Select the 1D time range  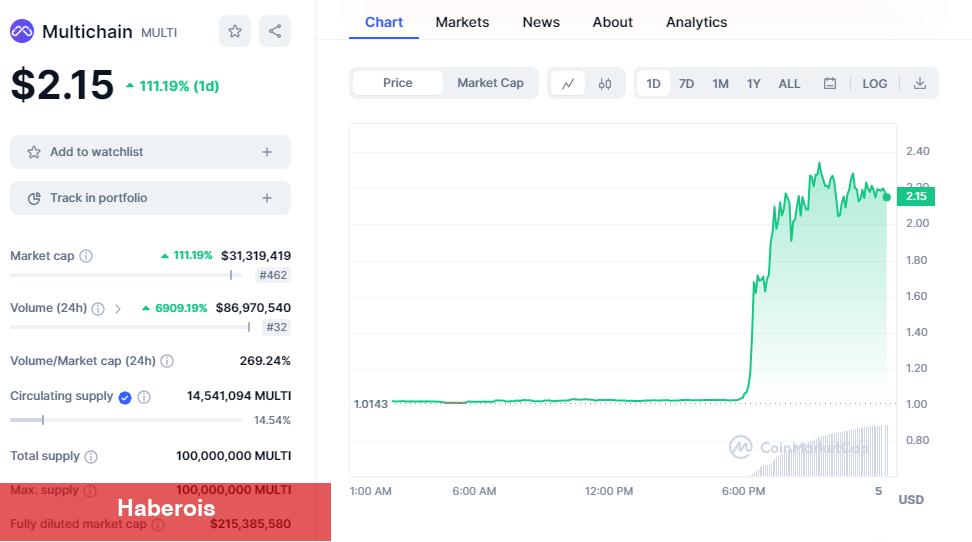point(653,84)
